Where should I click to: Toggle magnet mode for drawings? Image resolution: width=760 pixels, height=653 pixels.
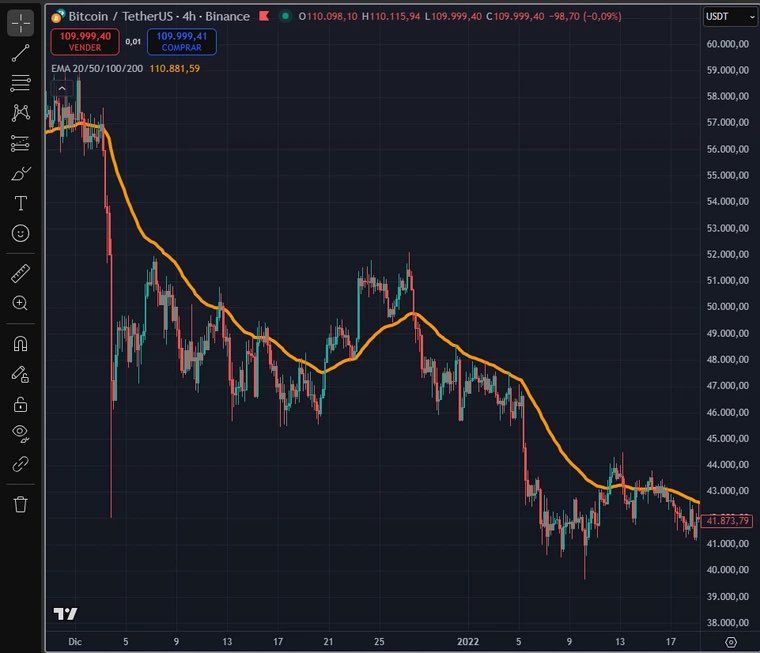point(20,344)
